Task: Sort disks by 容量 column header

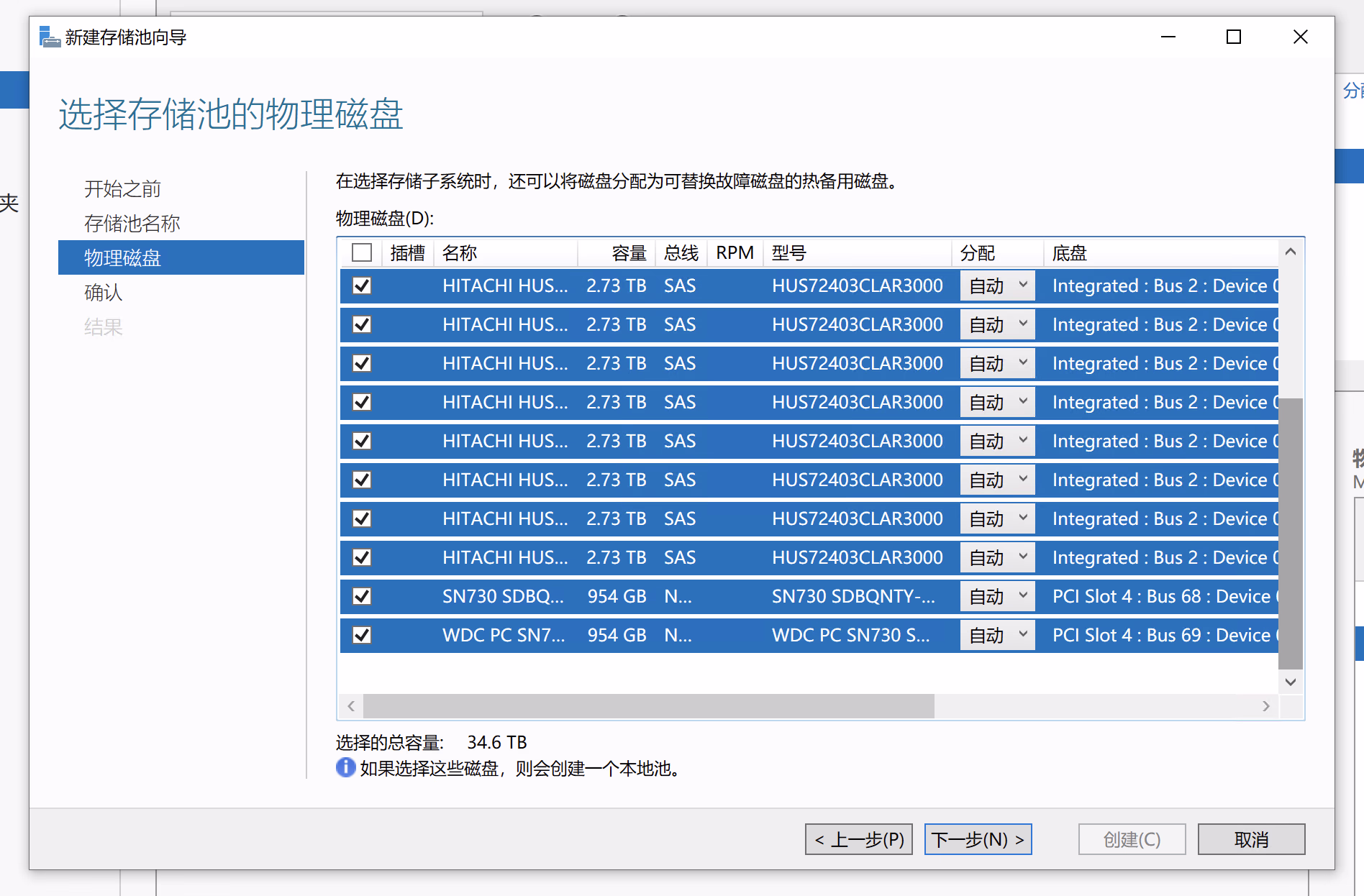Action: tap(628, 253)
